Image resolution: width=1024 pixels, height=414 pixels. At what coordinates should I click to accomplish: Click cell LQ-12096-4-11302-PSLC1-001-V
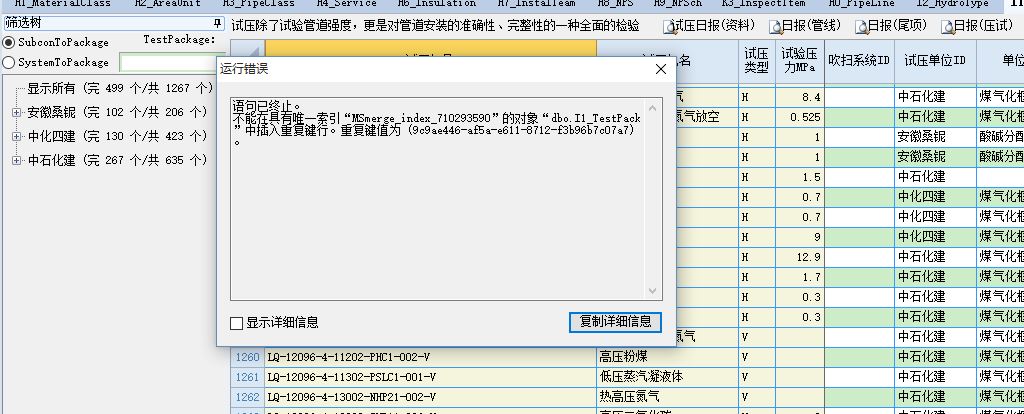pyautogui.click(x=431, y=377)
